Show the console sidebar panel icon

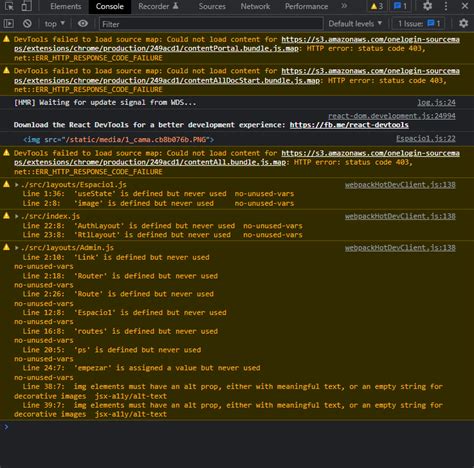[x=9, y=24]
